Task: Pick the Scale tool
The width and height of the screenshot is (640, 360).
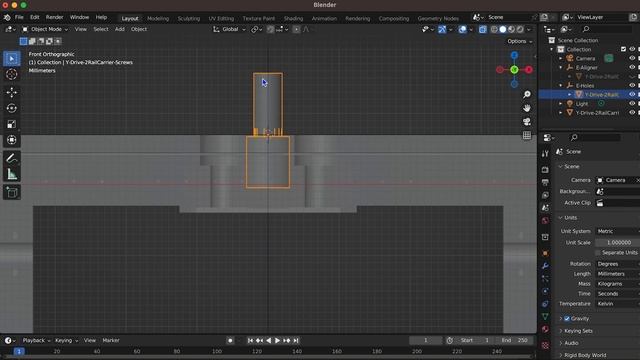Action: point(12,124)
